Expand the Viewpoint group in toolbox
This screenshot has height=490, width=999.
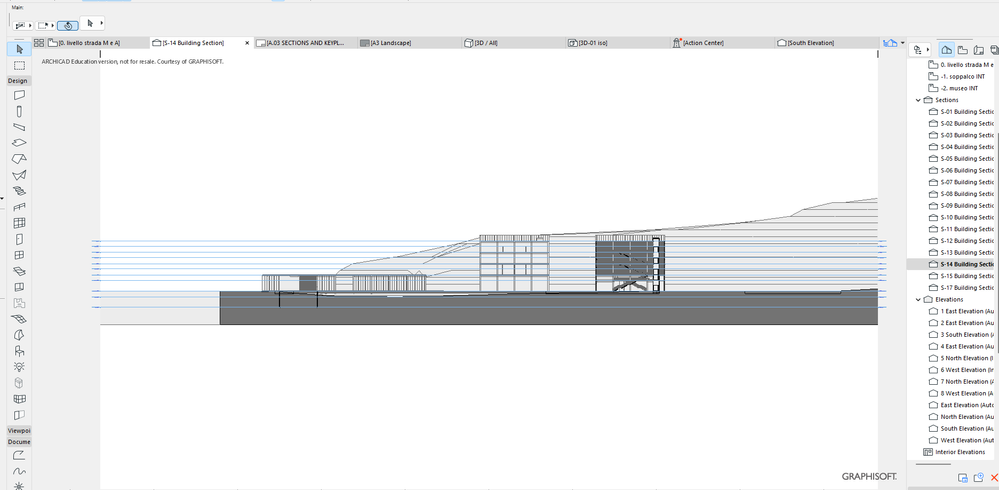point(19,431)
